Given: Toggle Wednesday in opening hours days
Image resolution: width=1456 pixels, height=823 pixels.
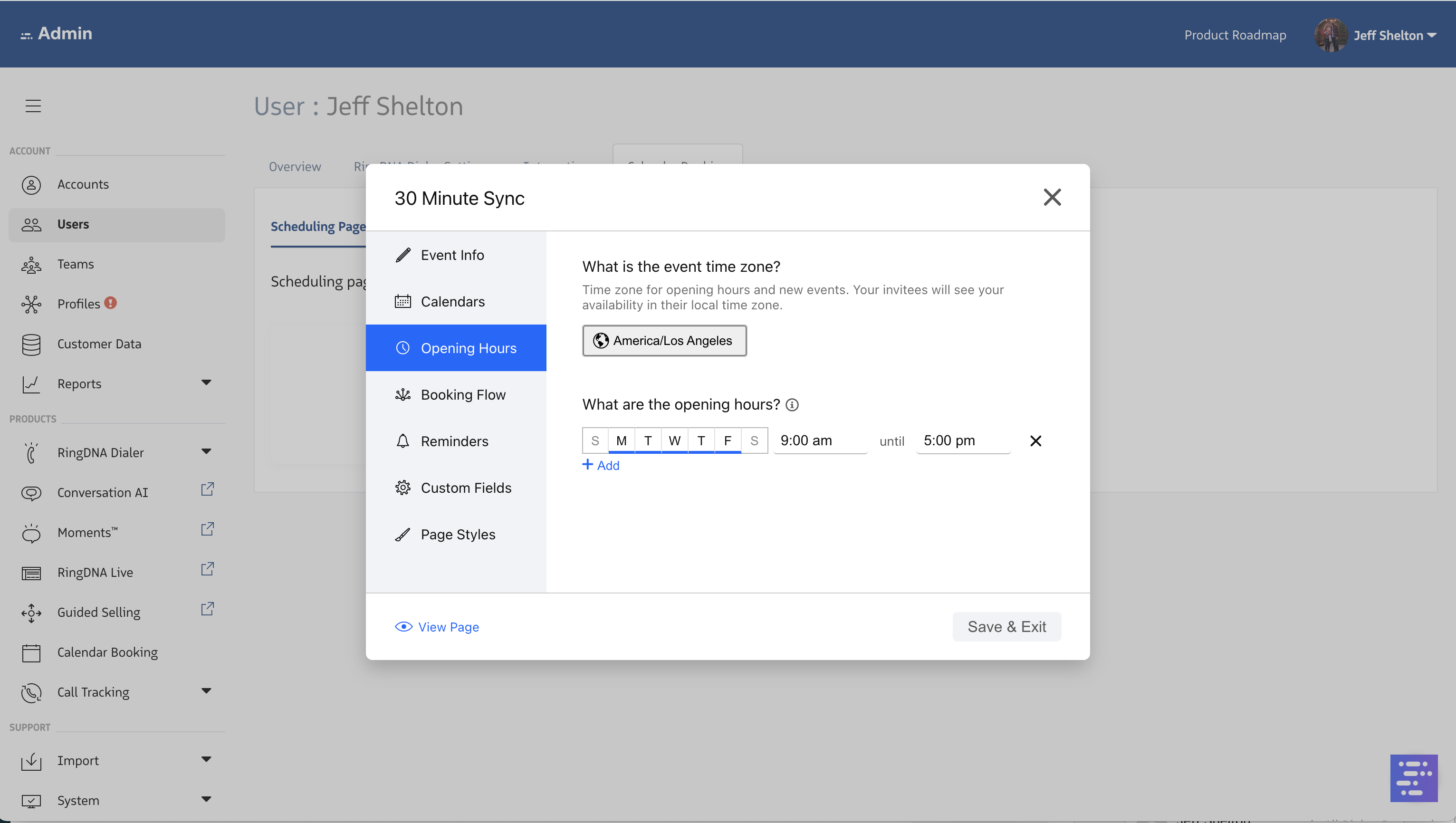Looking at the screenshot, I should [x=674, y=441].
